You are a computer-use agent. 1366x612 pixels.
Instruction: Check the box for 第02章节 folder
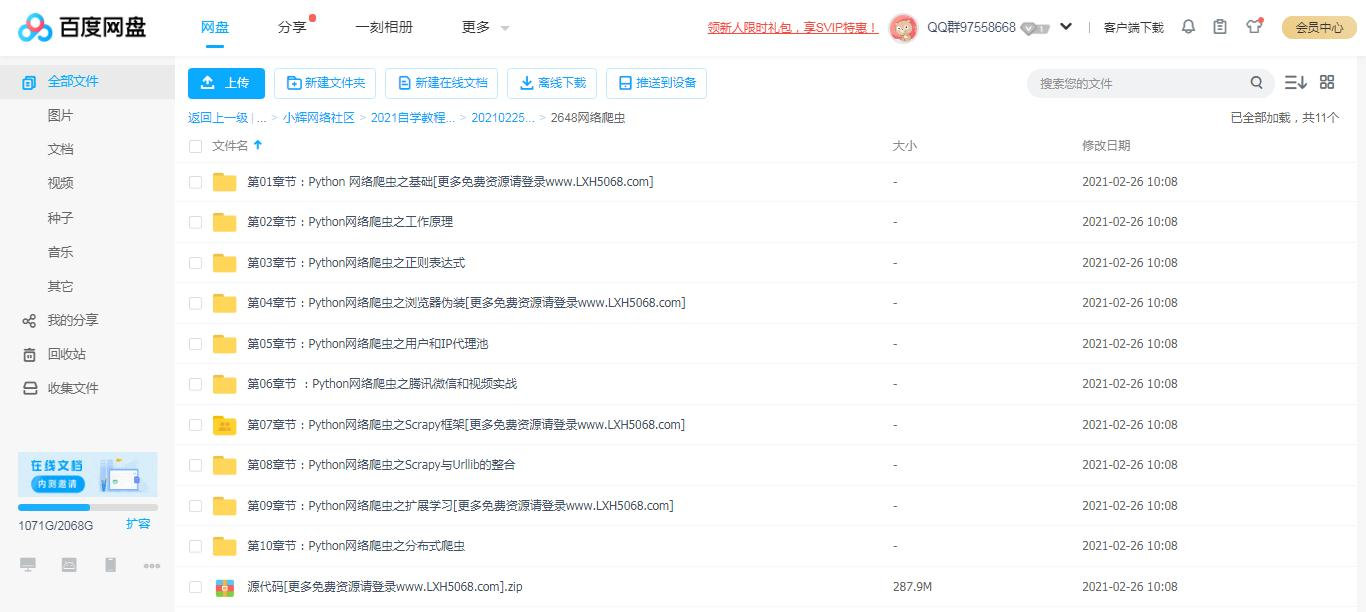195,222
